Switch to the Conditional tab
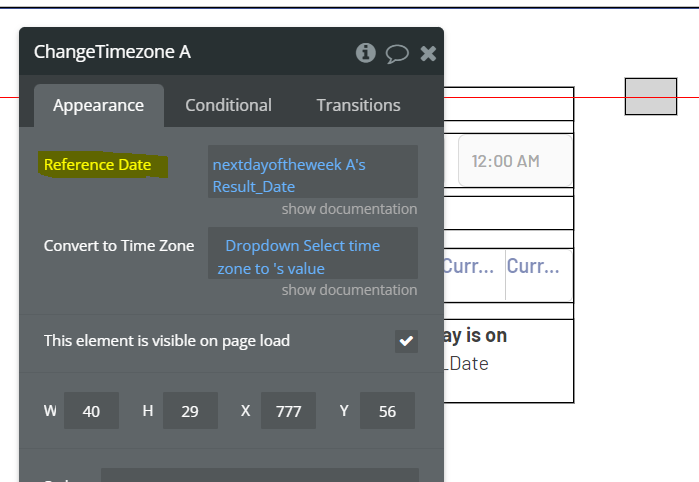 coord(228,106)
